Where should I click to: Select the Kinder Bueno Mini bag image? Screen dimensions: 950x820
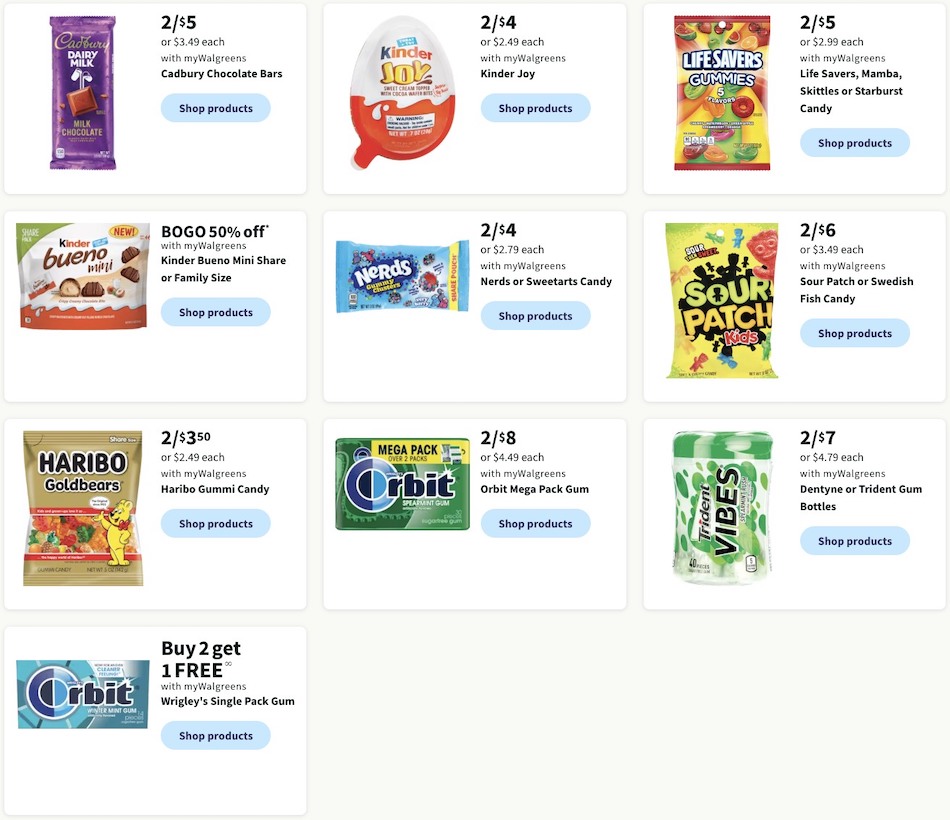(x=84, y=276)
